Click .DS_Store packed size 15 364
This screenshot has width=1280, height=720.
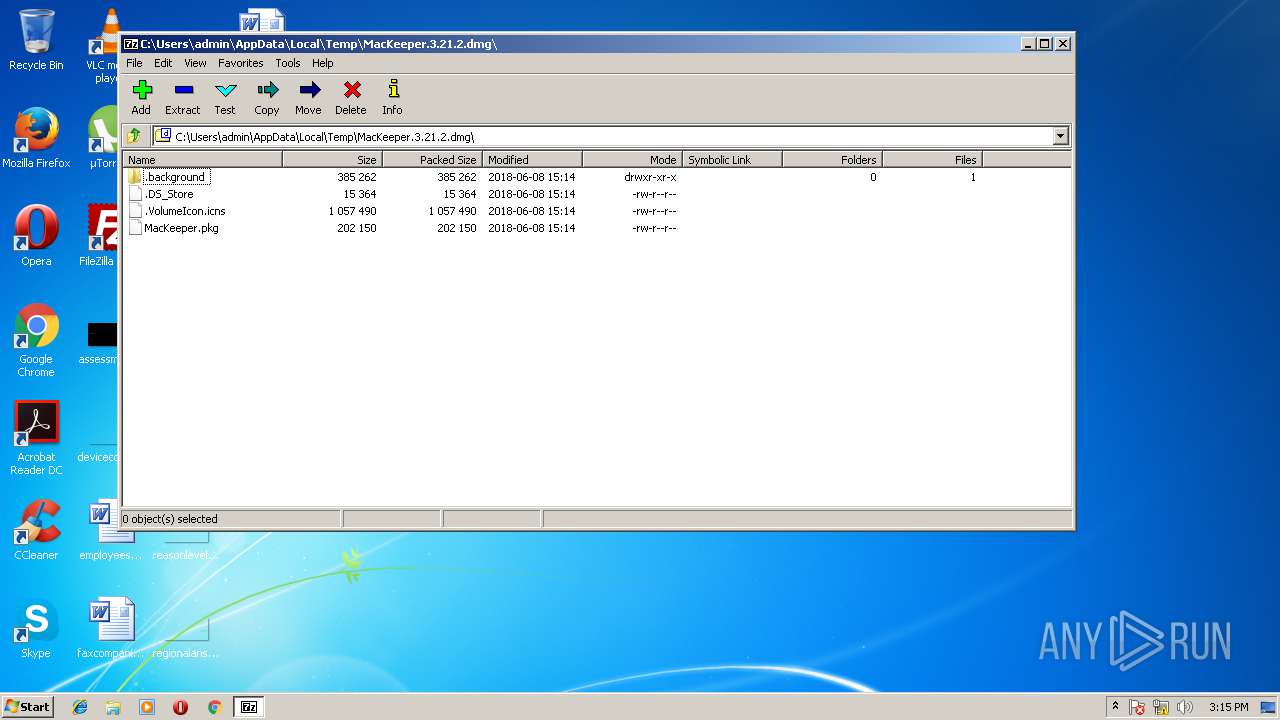coord(460,194)
